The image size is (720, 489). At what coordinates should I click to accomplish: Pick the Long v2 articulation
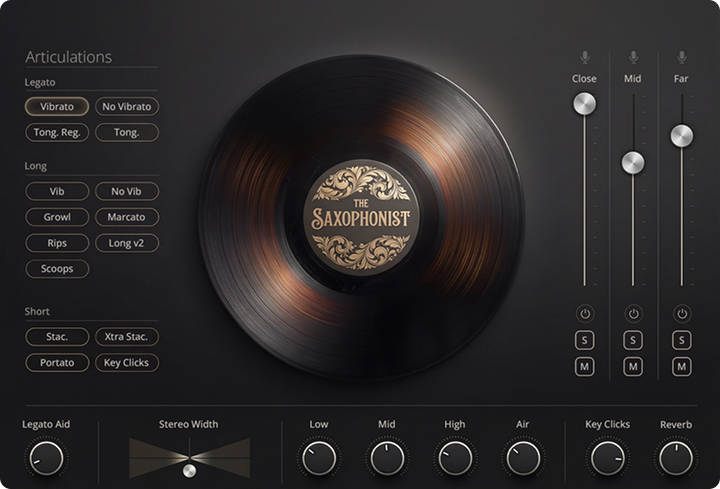coord(127,243)
